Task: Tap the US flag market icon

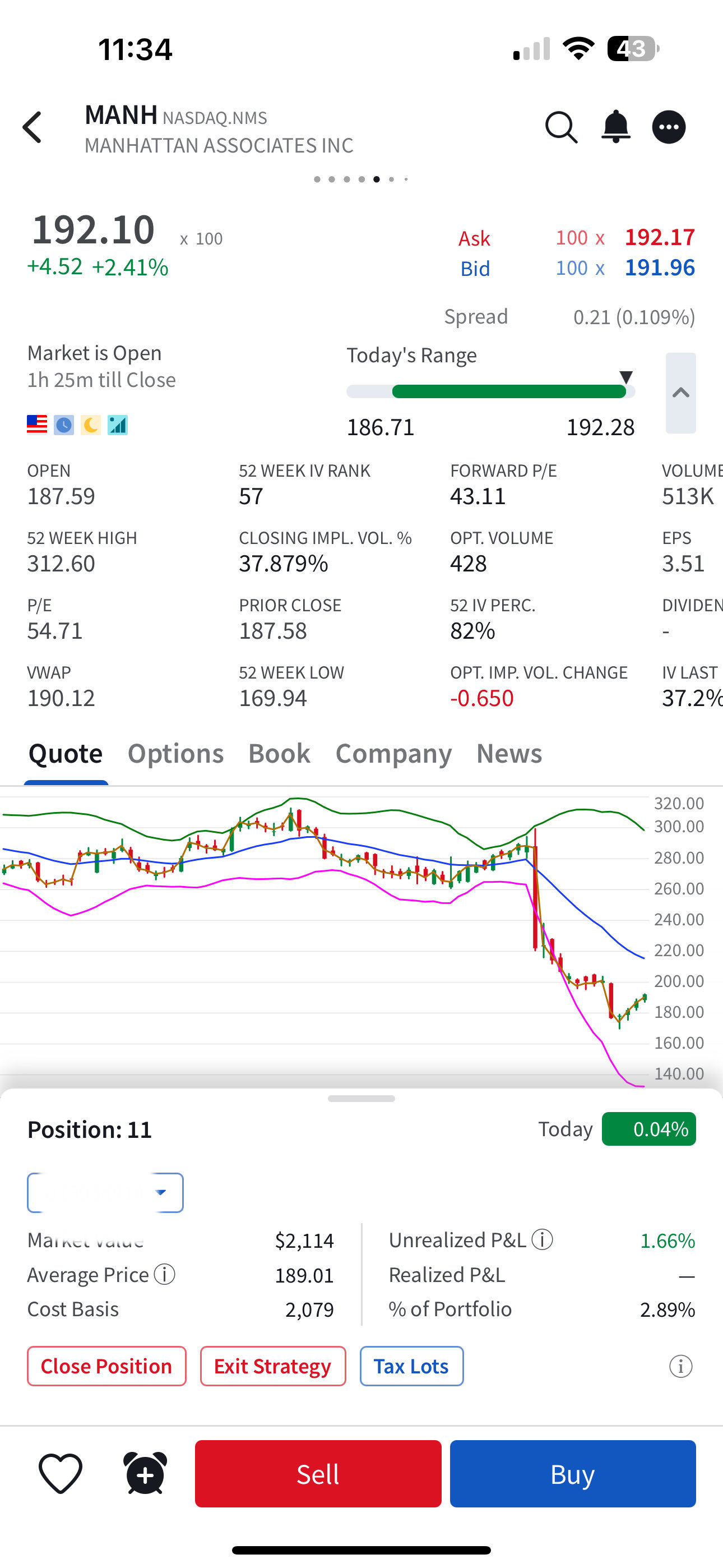Action: [37, 425]
